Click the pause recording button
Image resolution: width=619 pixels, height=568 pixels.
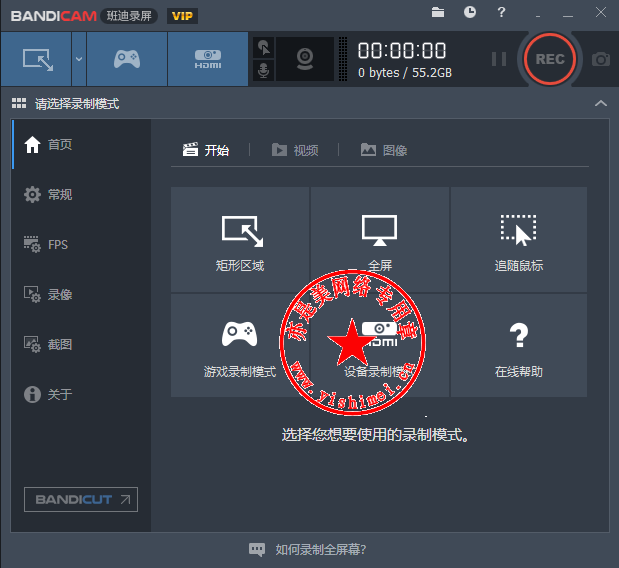tap(498, 59)
